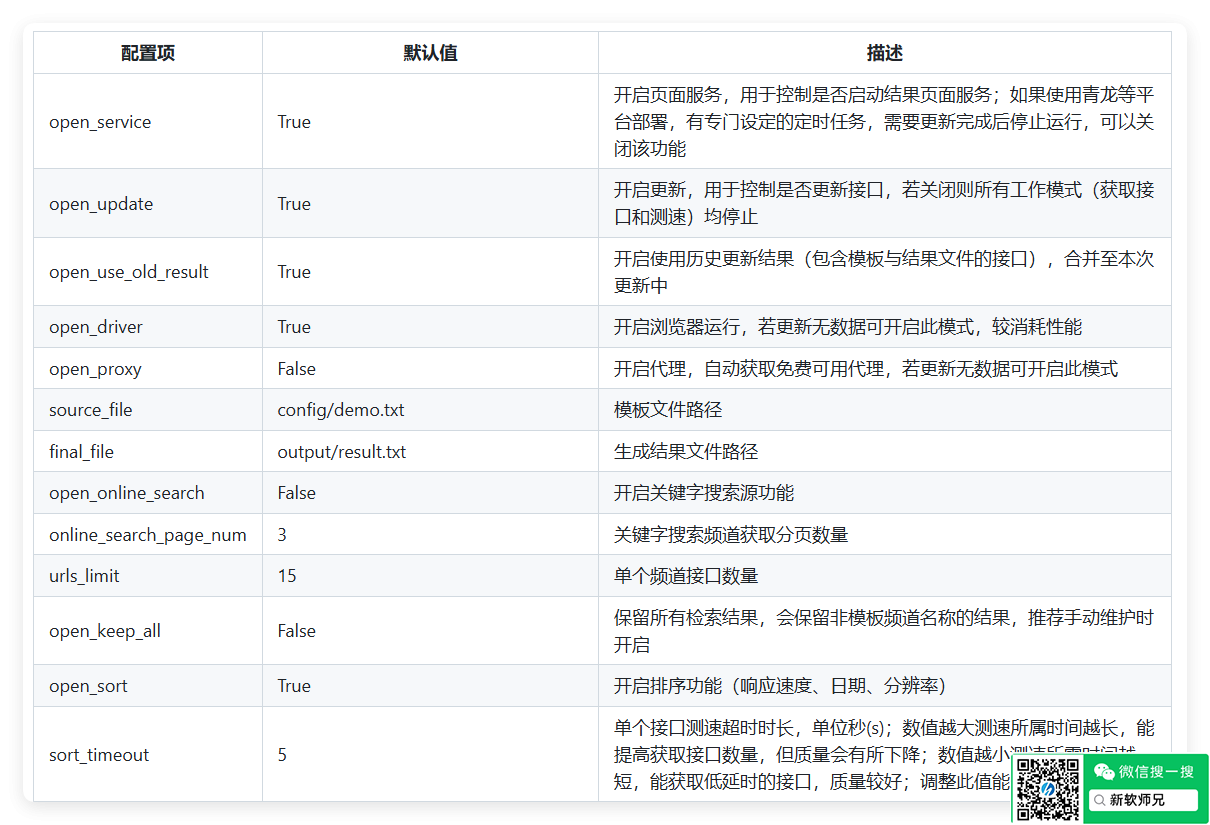The height and width of the screenshot is (825, 1210).
Task: Click the 配置项 column header
Action: click(x=148, y=53)
